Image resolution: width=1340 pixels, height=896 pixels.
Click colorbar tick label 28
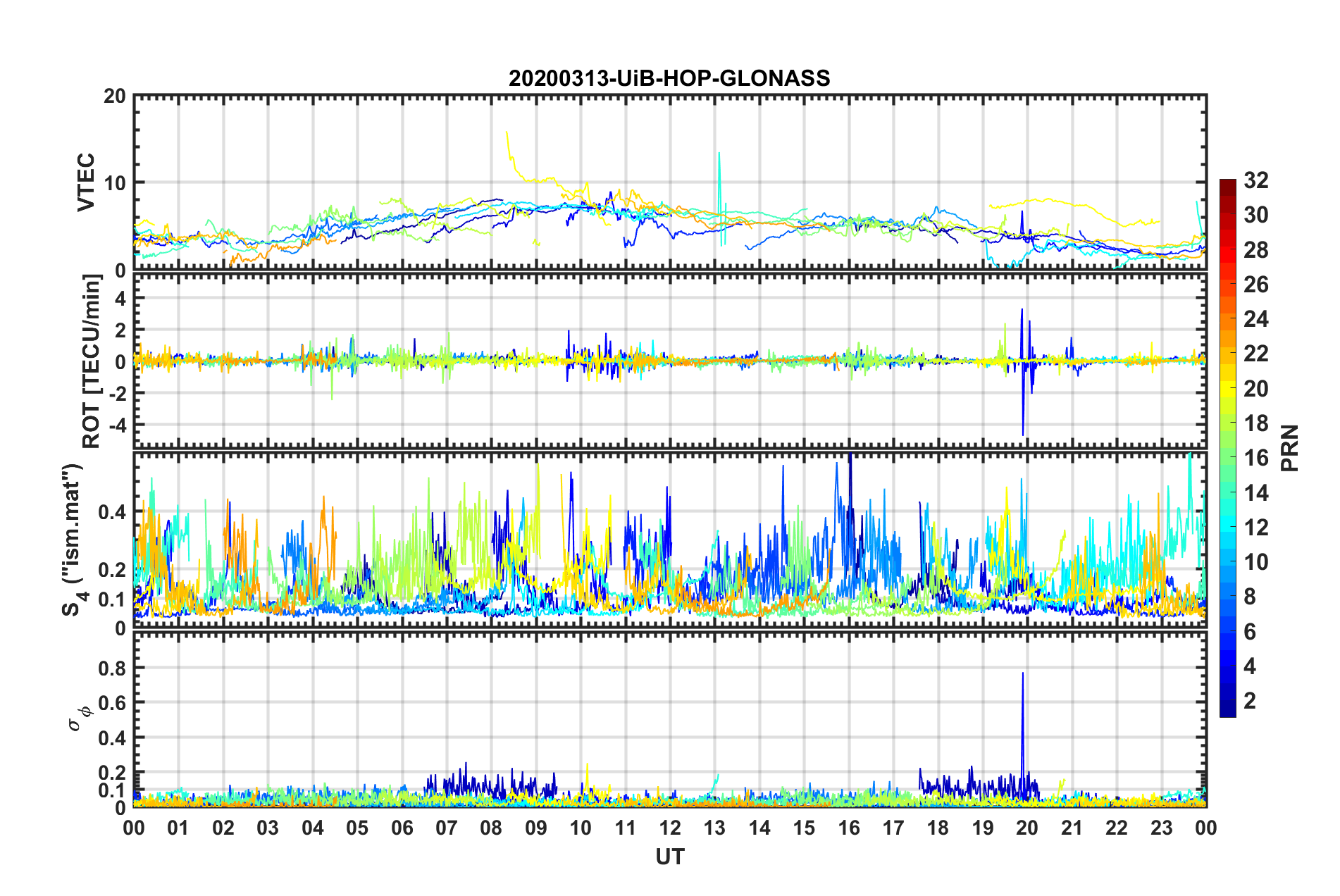(1255, 250)
